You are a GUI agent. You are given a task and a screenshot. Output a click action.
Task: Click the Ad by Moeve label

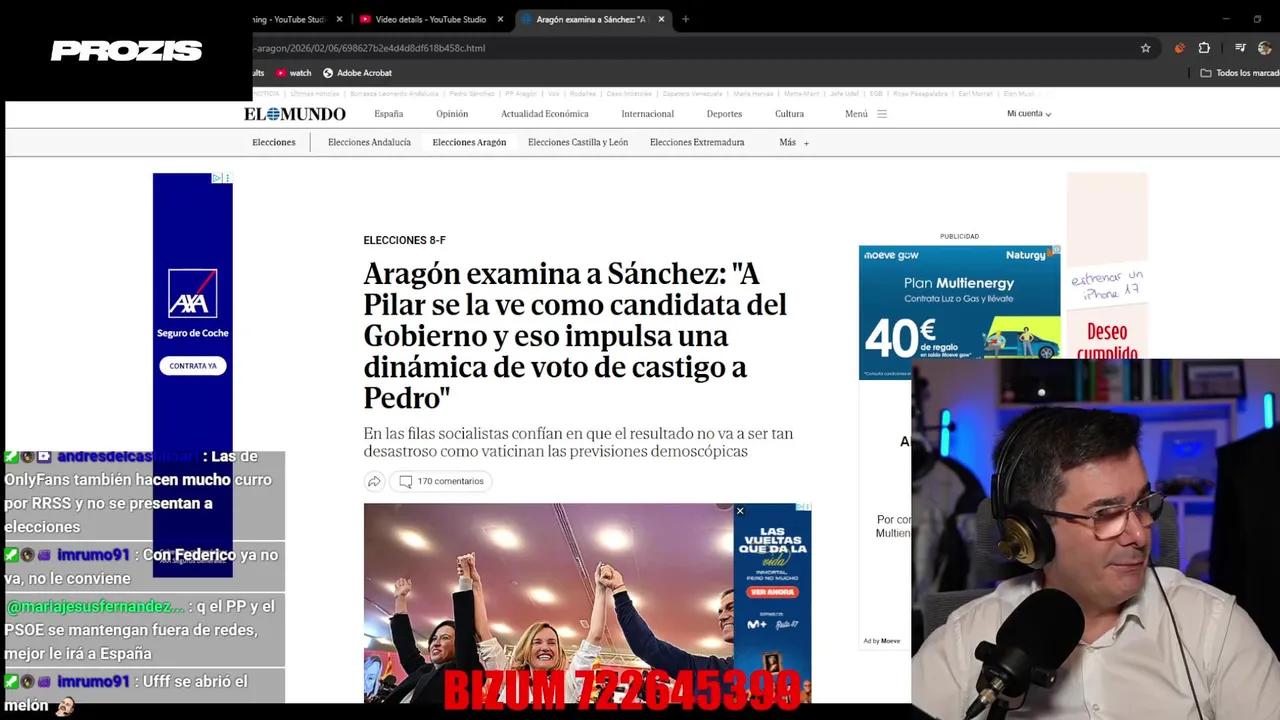[x=882, y=641]
